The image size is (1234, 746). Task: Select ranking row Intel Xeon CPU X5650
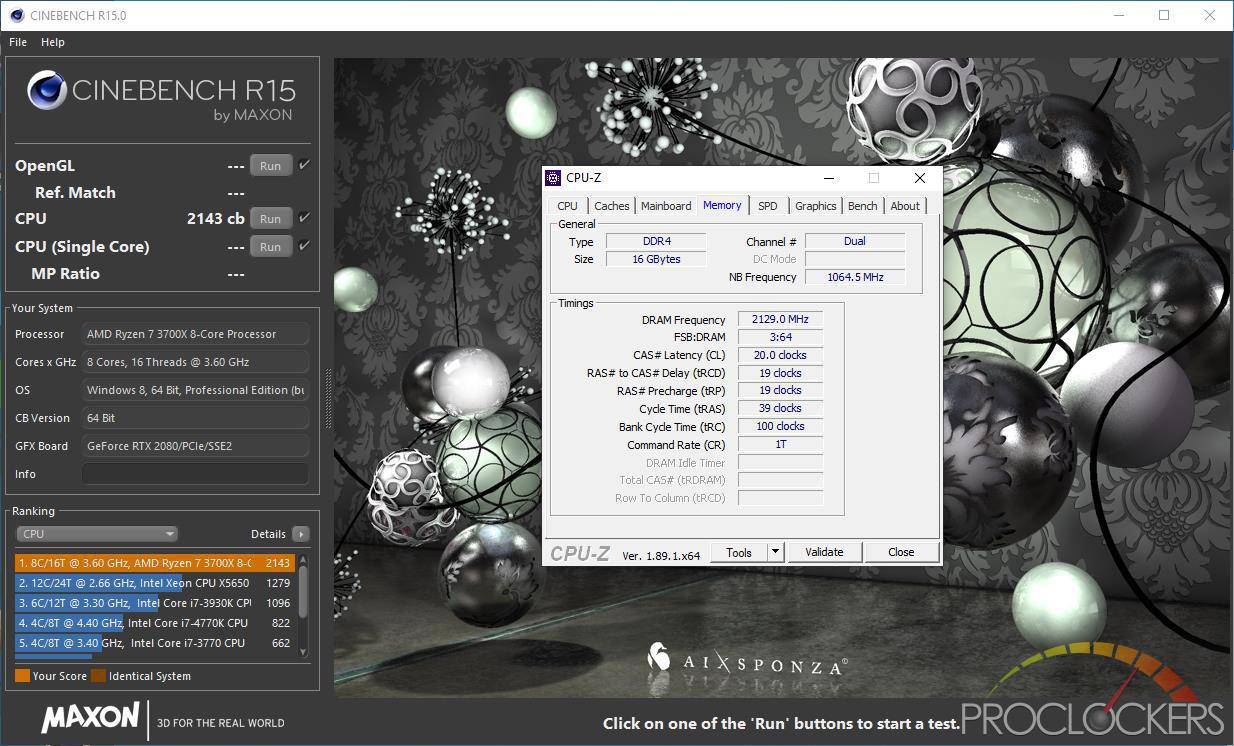[155, 583]
